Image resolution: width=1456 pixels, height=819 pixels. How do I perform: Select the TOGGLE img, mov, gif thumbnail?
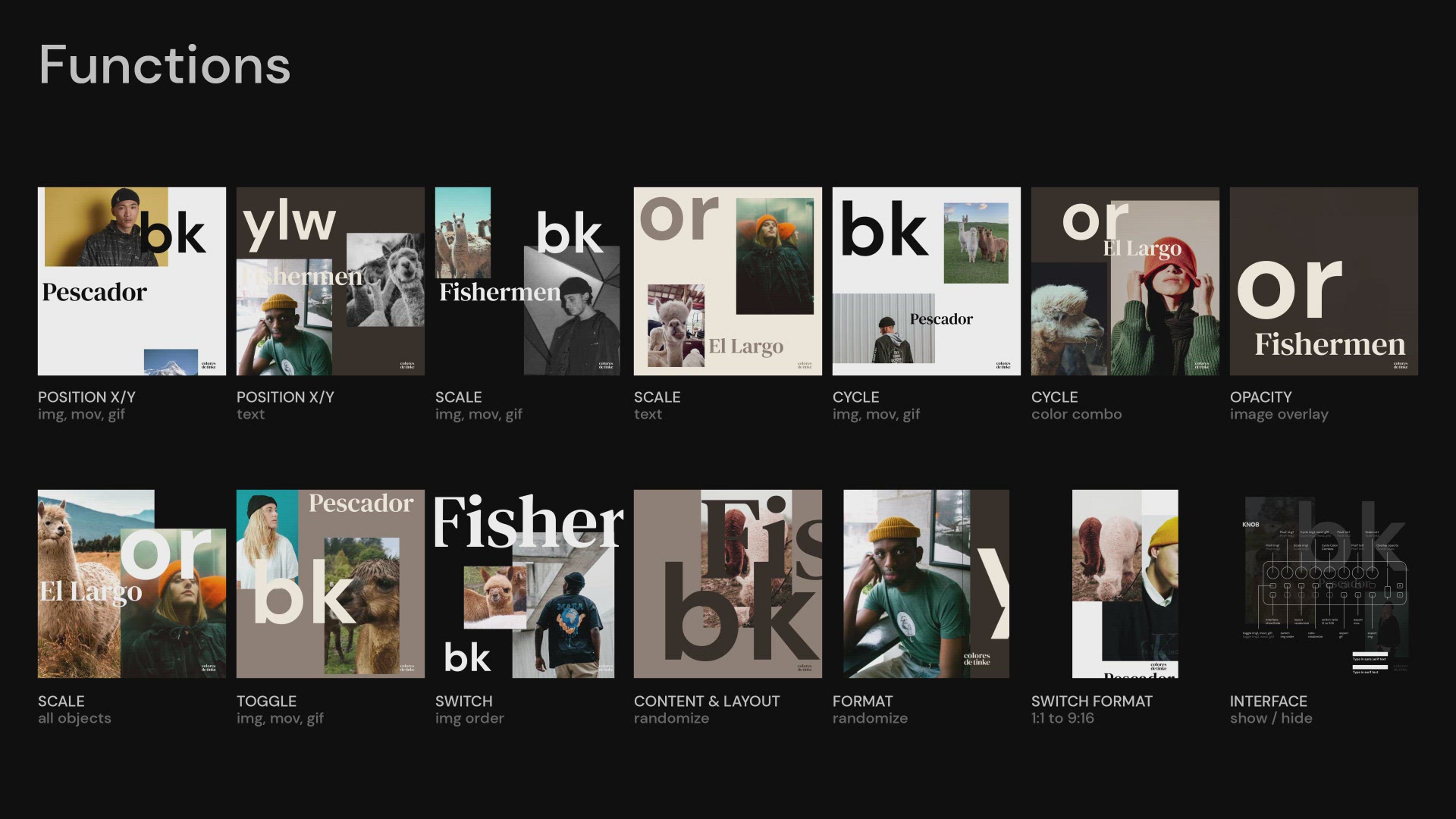click(x=331, y=584)
